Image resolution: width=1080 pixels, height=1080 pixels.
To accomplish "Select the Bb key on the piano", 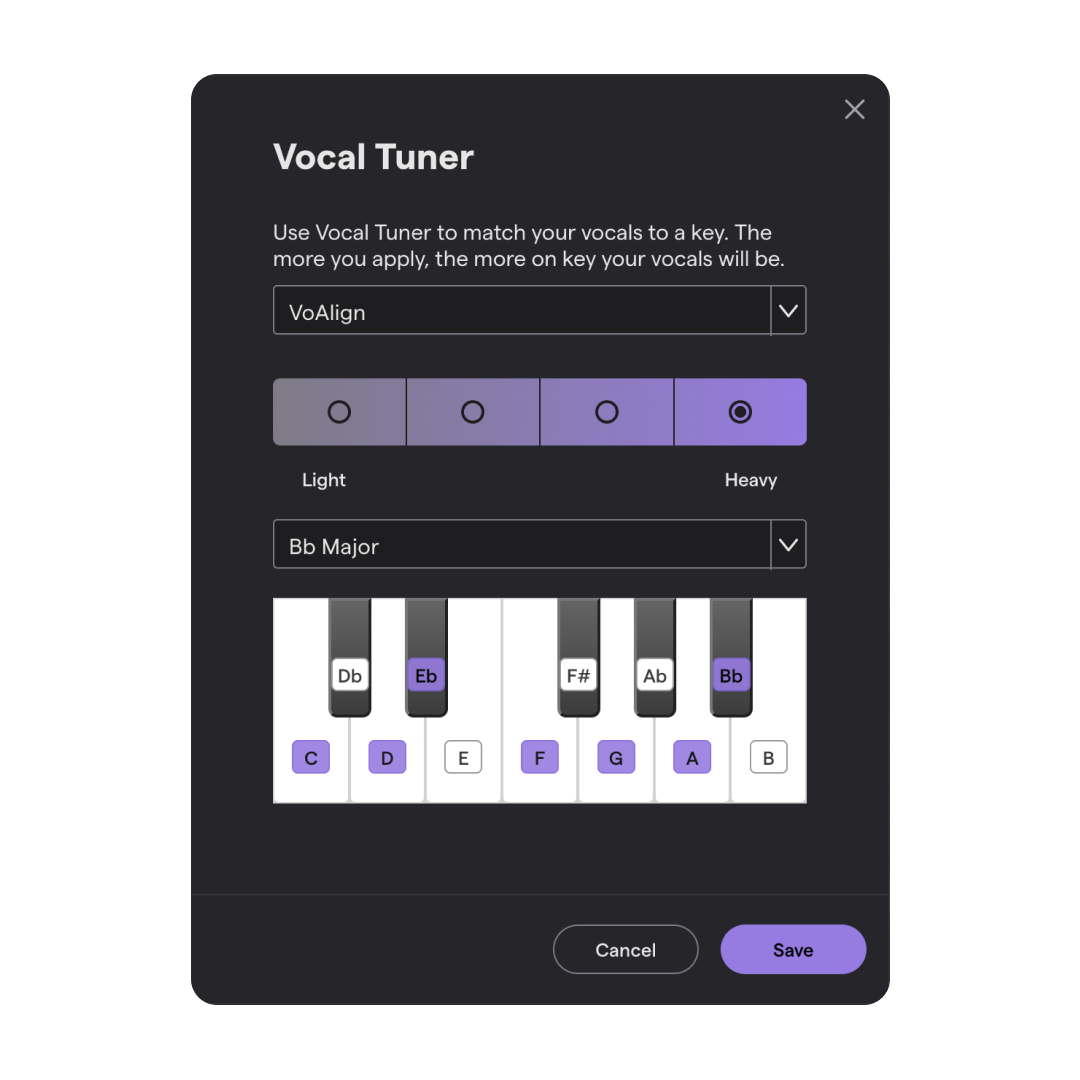I will (x=731, y=676).
